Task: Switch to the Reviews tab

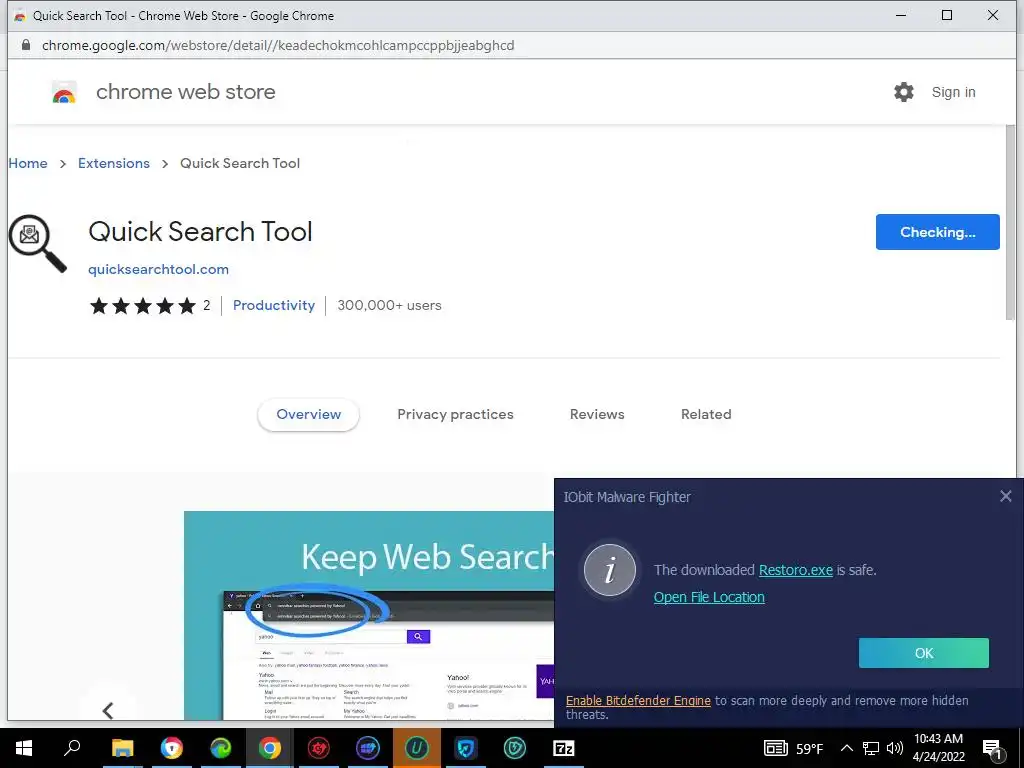Action: tap(597, 414)
